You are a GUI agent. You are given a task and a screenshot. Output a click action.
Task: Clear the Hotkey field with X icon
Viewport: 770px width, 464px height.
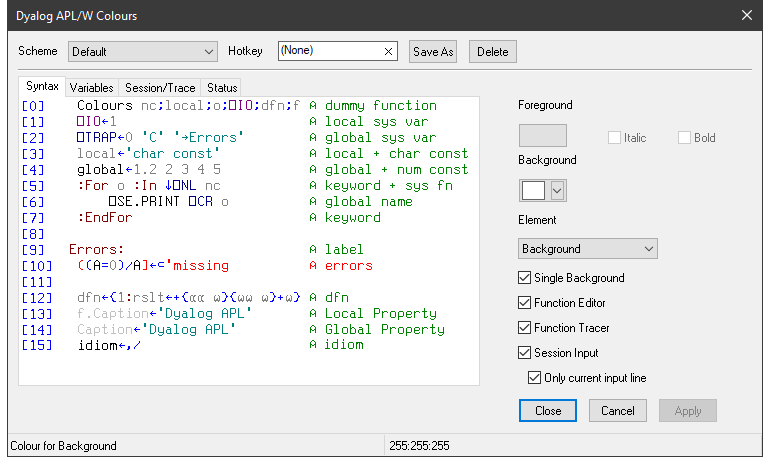388,51
